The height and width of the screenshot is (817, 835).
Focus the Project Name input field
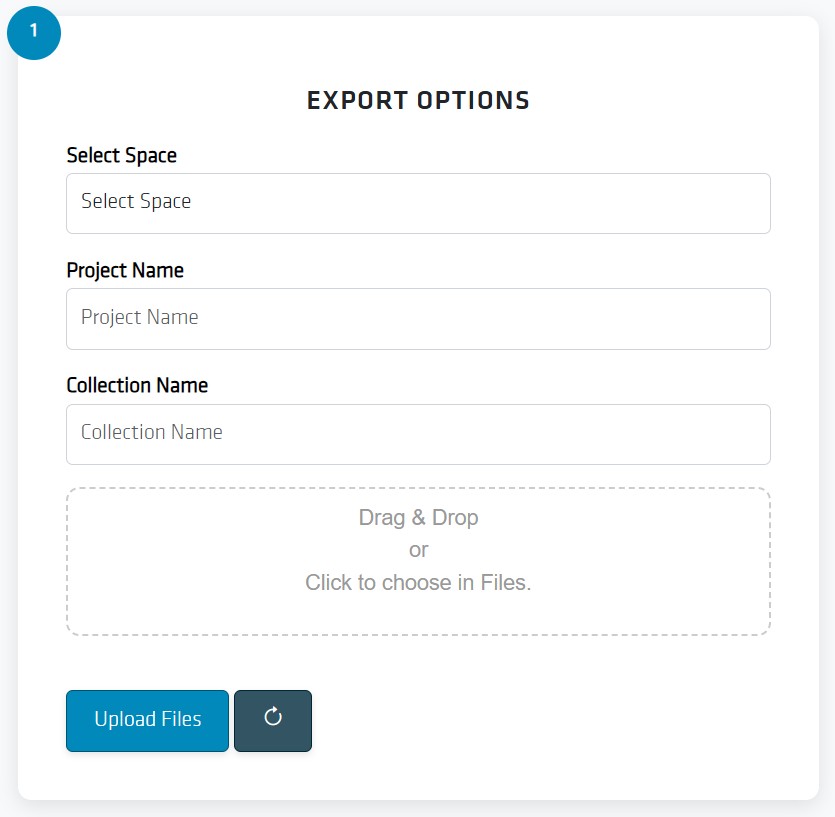(x=418, y=319)
